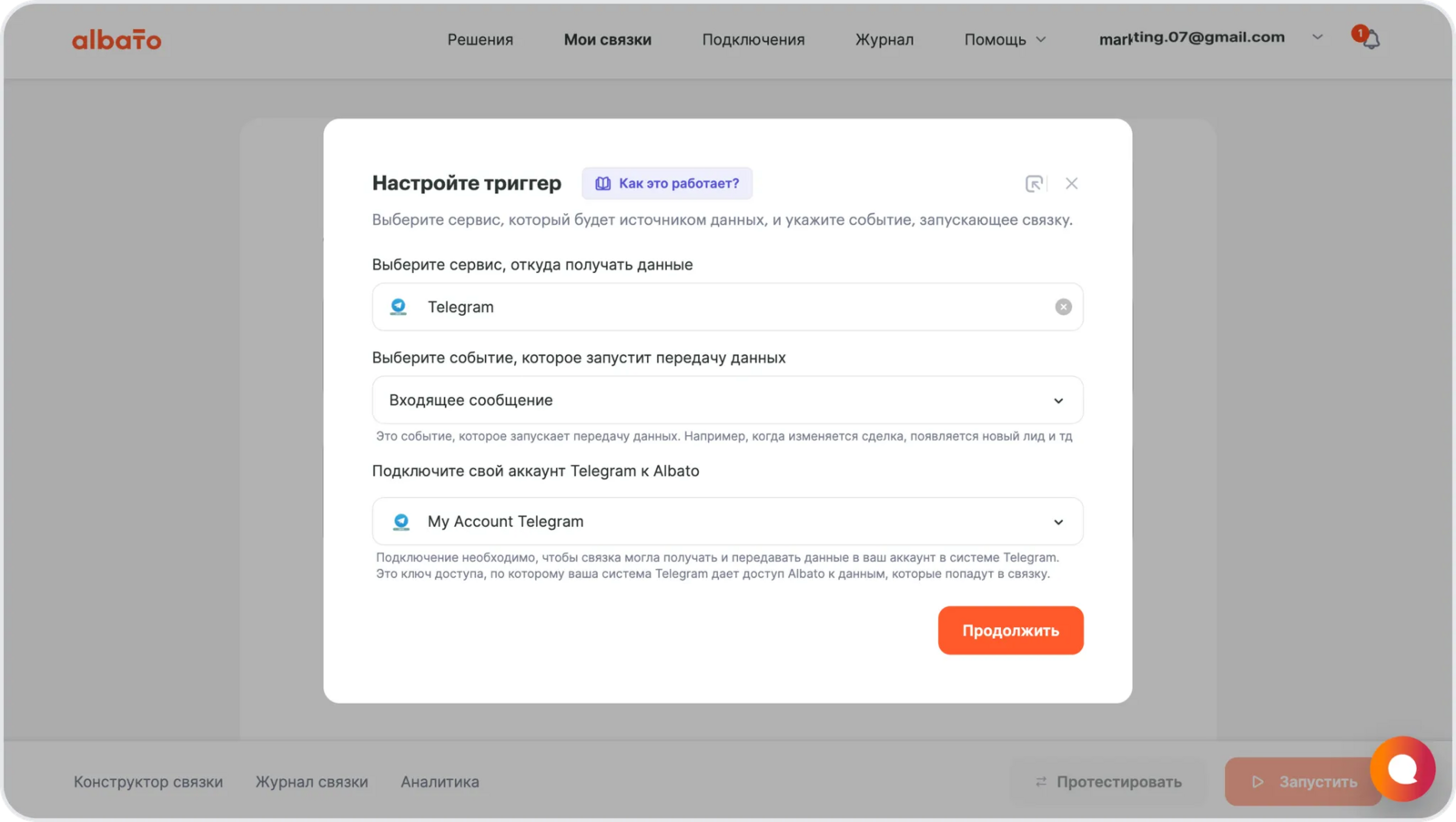Expand the event dropdown 'Входящее сообщение'
1456x822 pixels.
pos(1058,401)
